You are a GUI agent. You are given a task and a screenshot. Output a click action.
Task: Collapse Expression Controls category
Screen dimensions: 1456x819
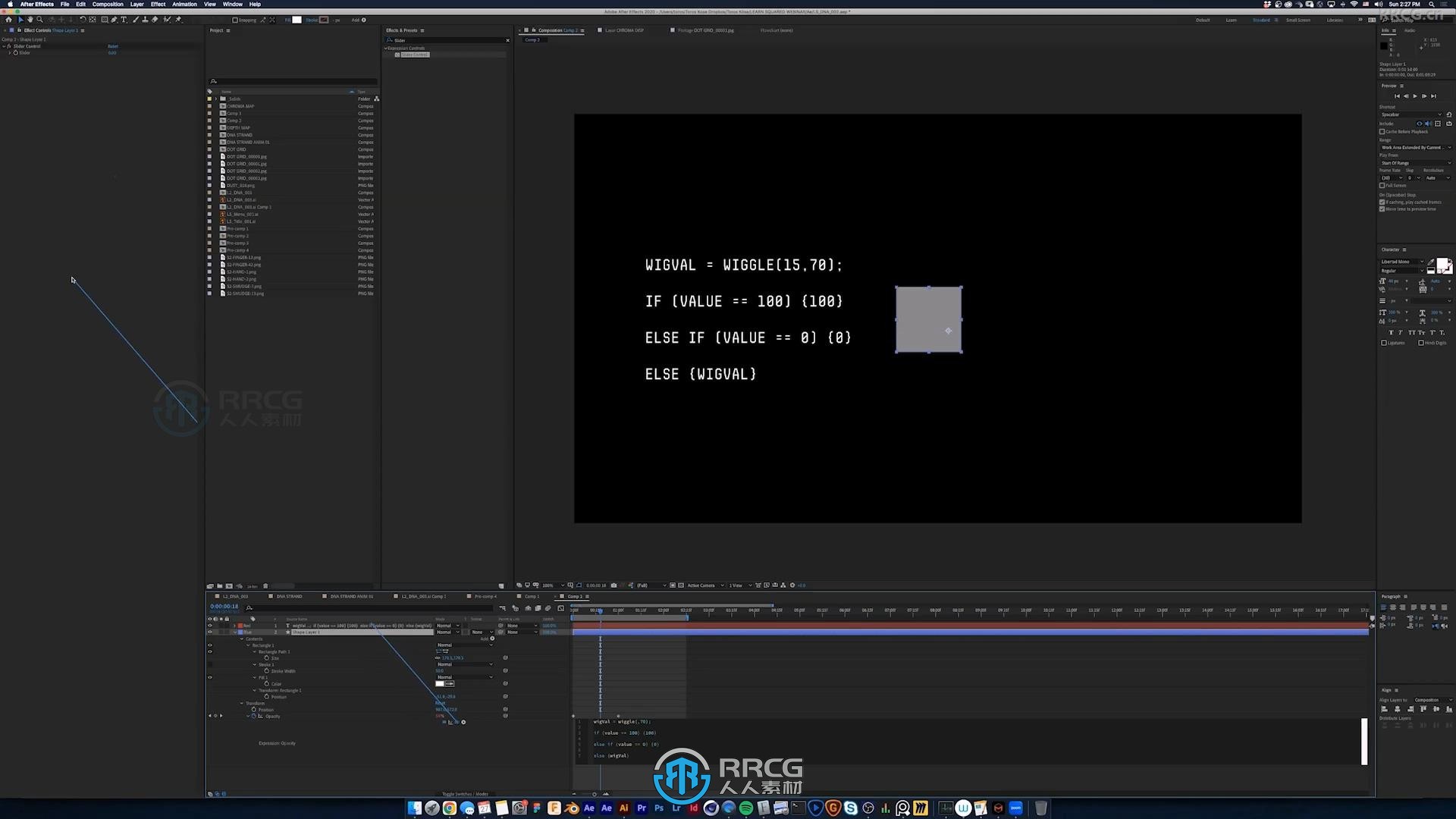385,49
